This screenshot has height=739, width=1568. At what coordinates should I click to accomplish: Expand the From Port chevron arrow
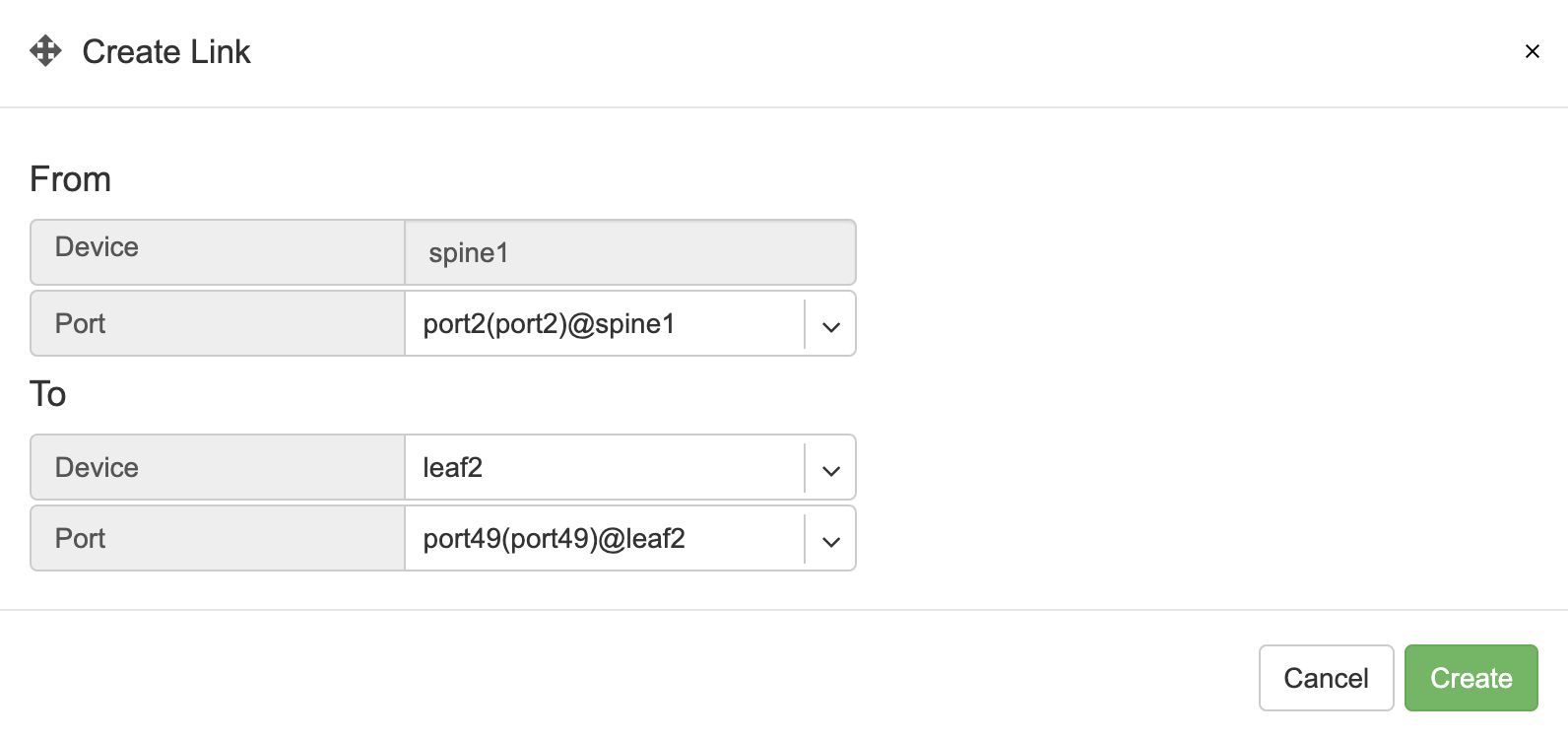click(x=830, y=326)
